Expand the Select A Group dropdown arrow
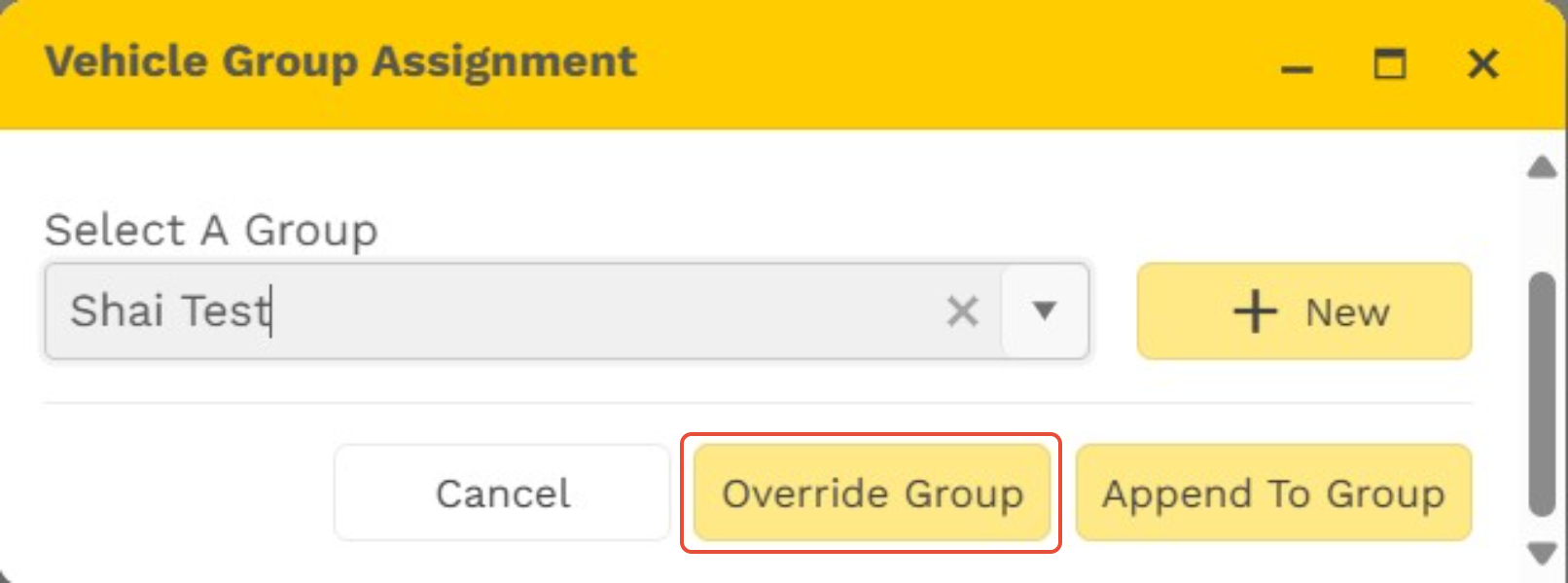This screenshot has height=583, width=1568. pos(1045,311)
